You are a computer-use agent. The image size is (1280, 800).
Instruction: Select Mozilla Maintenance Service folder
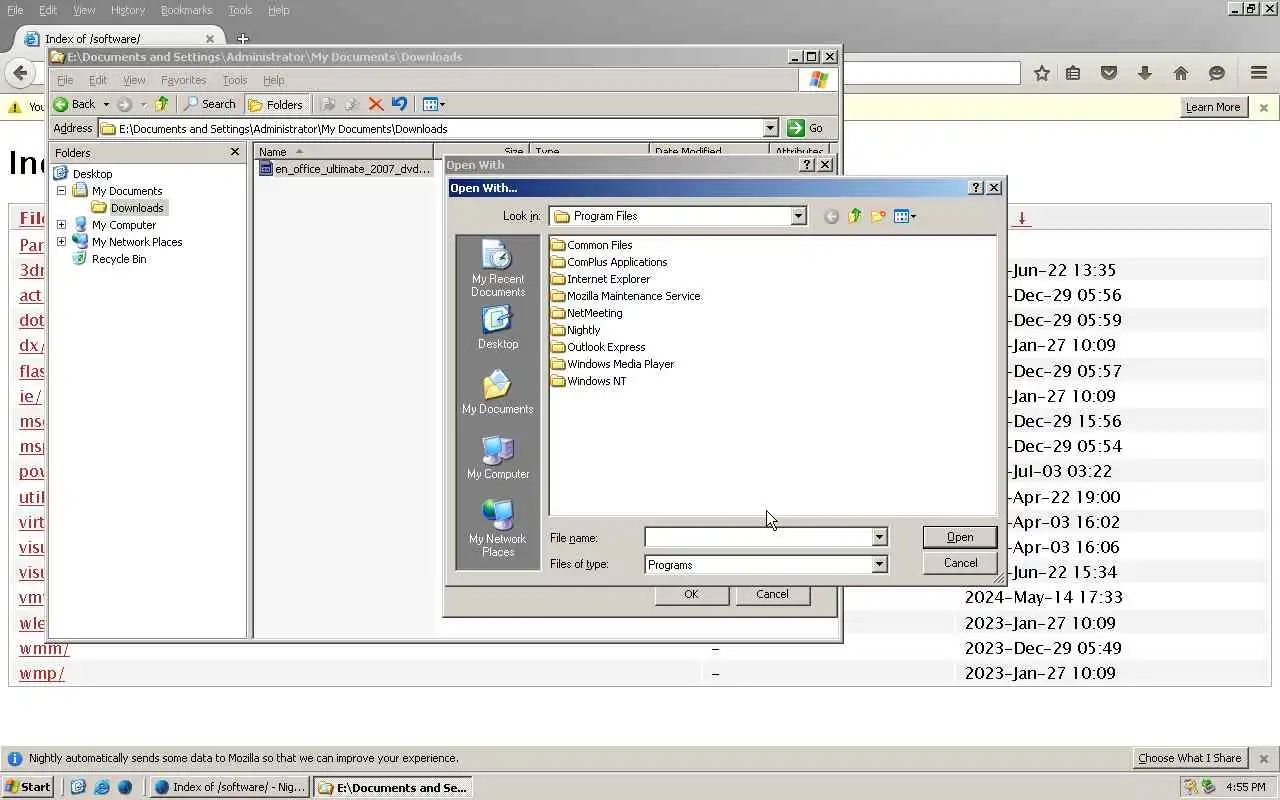coord(626,296)
